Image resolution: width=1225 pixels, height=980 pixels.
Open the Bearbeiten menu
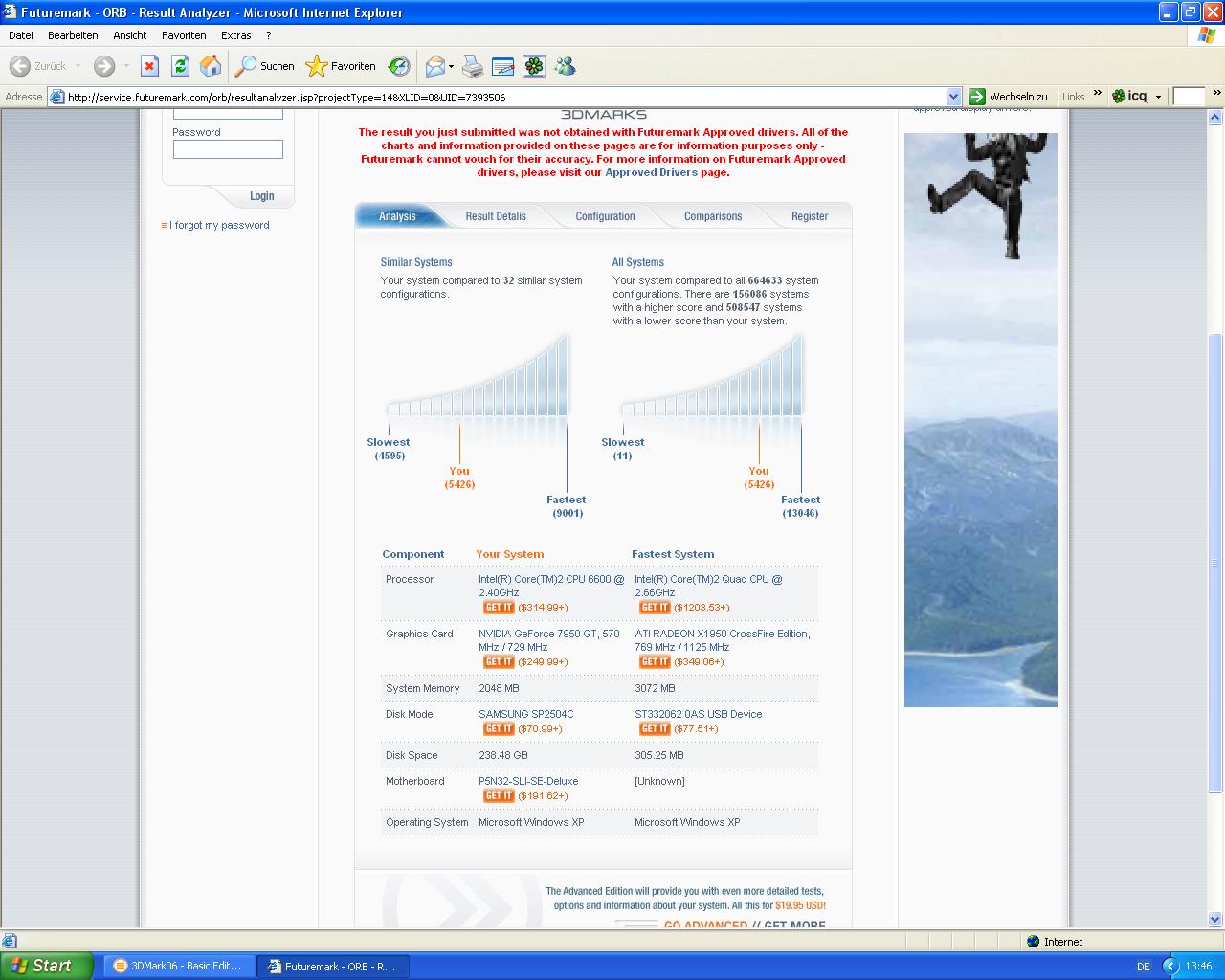(x=73, y=35)
